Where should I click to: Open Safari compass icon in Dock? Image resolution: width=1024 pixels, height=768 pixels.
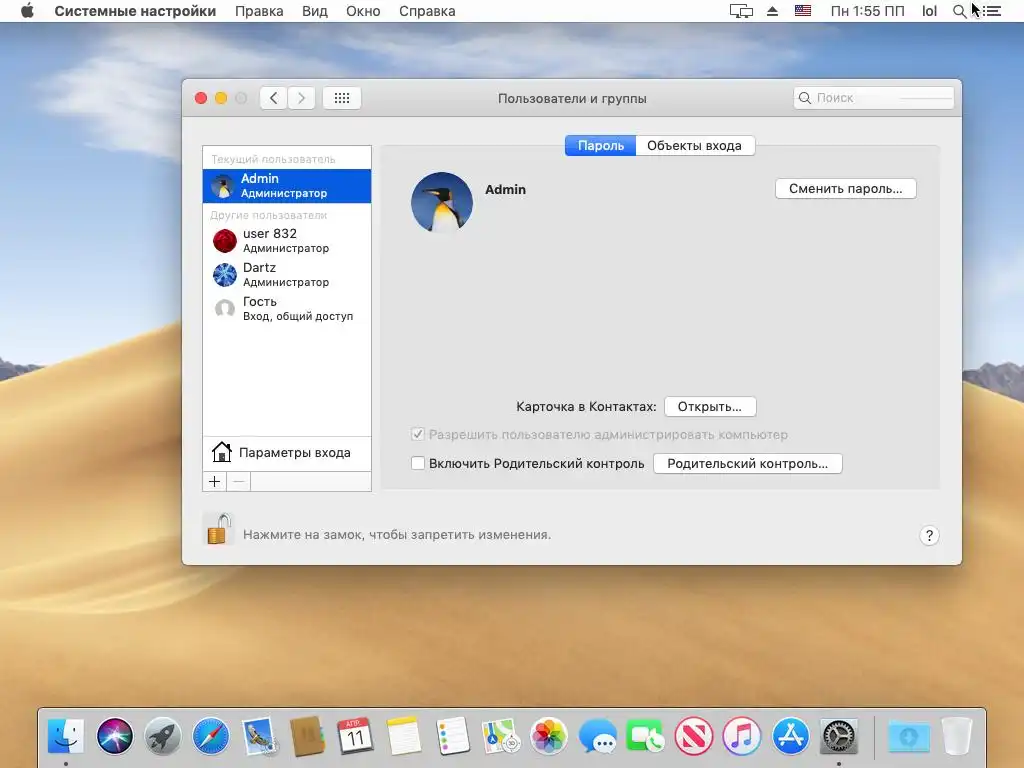coord(211,736)
